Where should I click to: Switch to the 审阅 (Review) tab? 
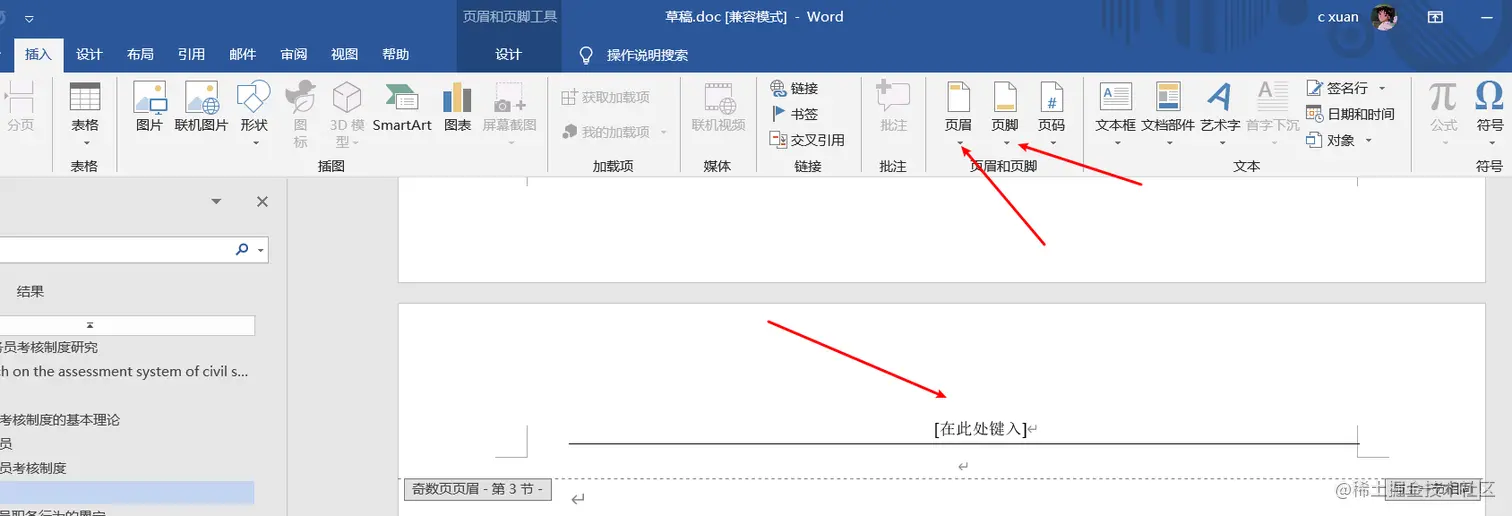point(293,55)
